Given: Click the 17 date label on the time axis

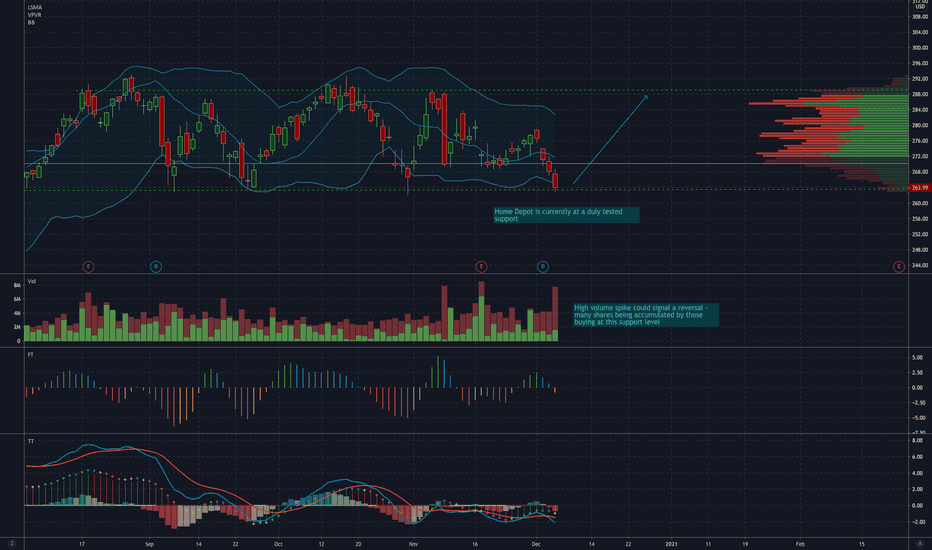Looking at the screenshot, I should click(x=82, y=544).
